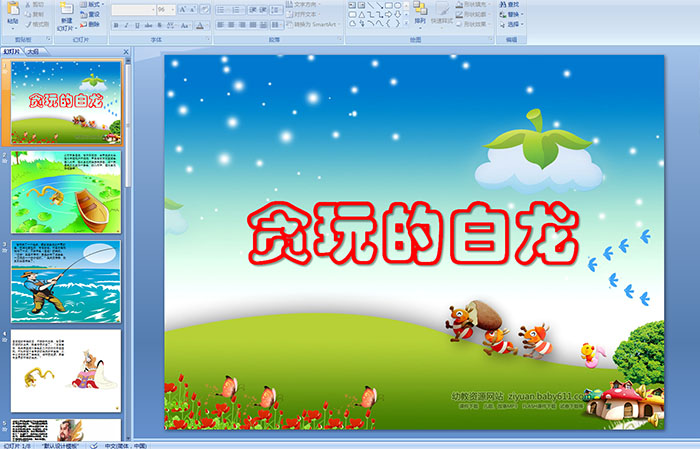Screen dimensions: 700x449
Task: Click the Delete slide (删除) icon
Action: 89,26
